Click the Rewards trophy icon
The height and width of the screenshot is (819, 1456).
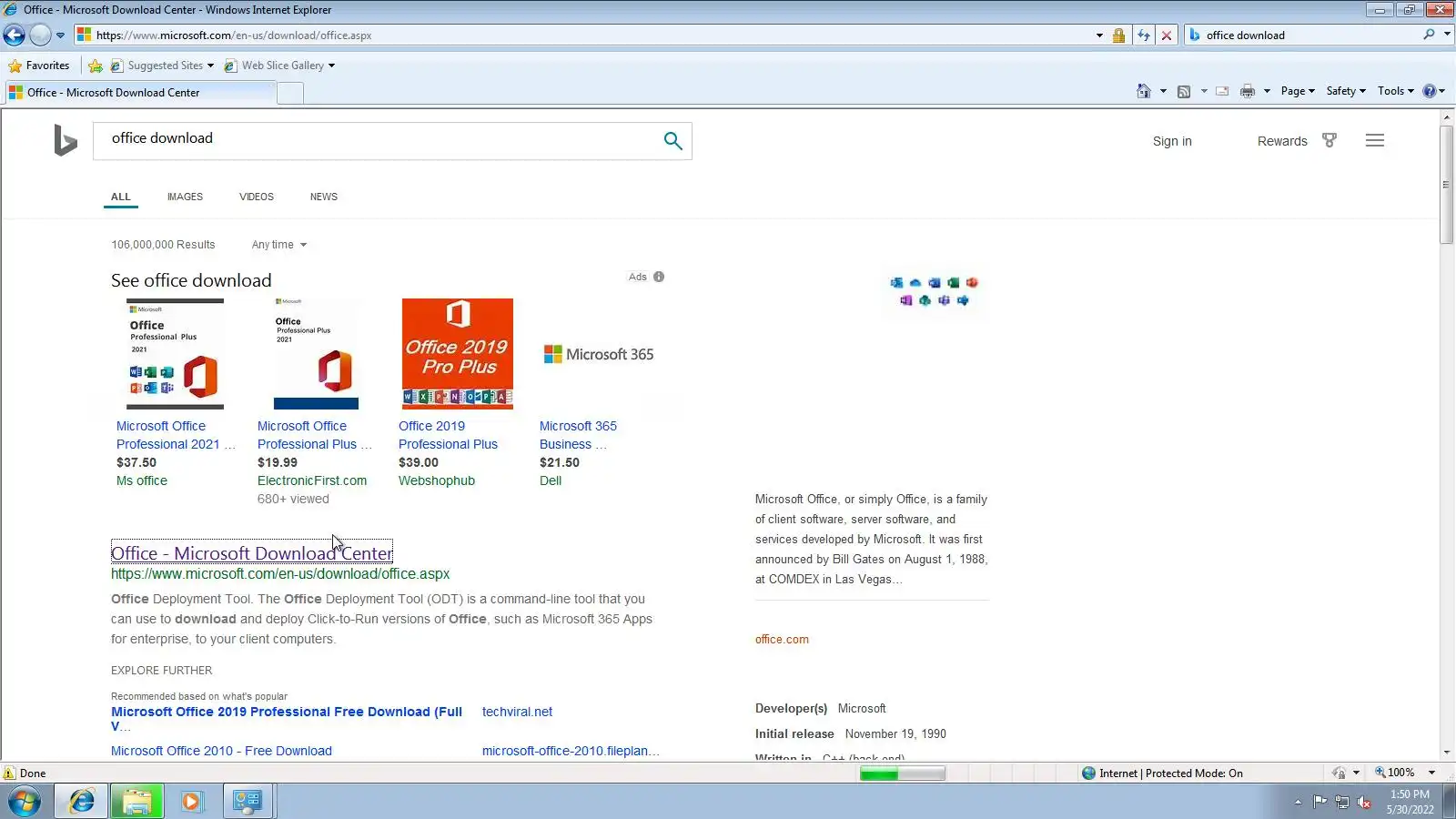1330,140
